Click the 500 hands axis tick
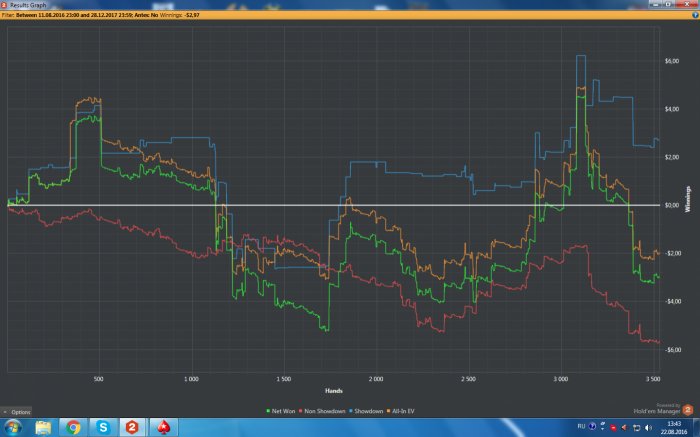 coord(99,379)
